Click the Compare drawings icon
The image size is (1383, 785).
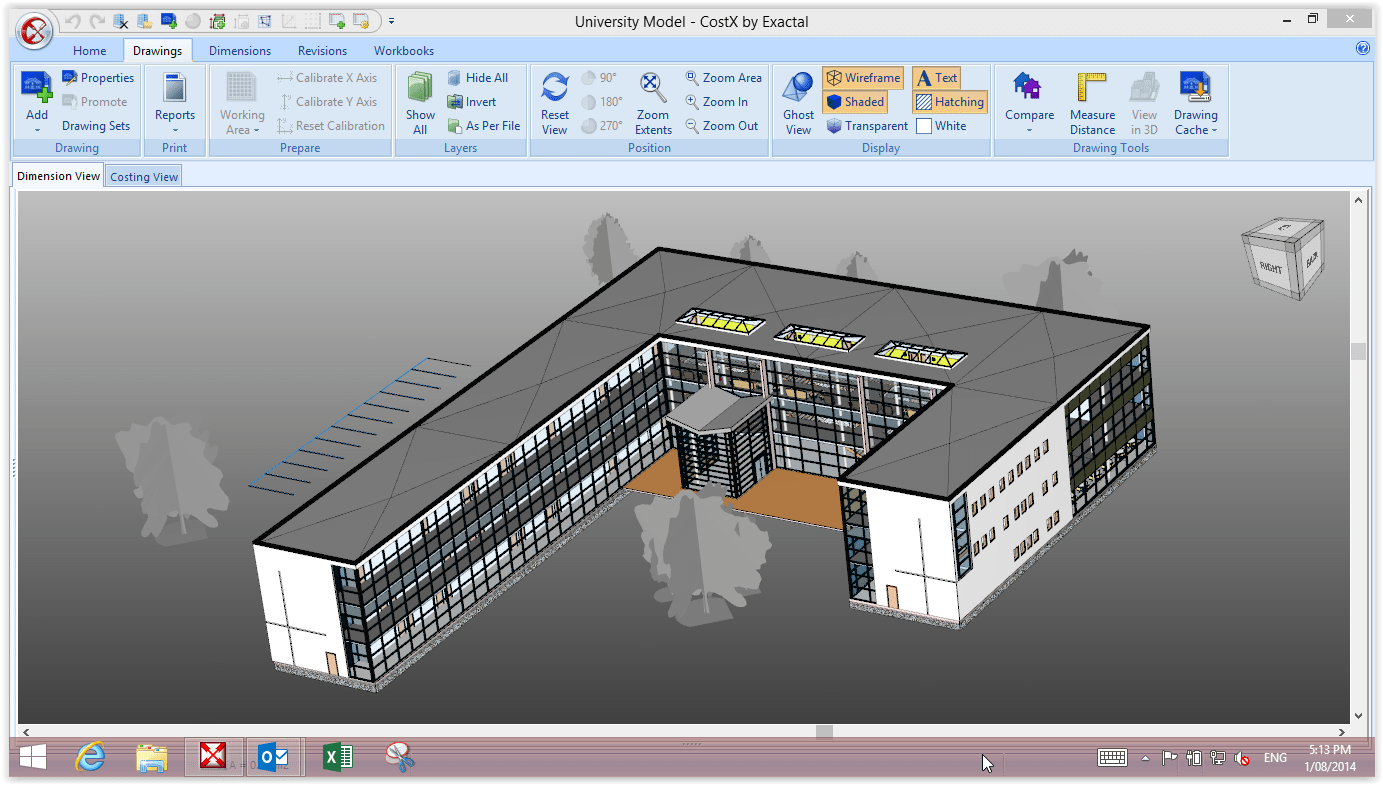1029,87
